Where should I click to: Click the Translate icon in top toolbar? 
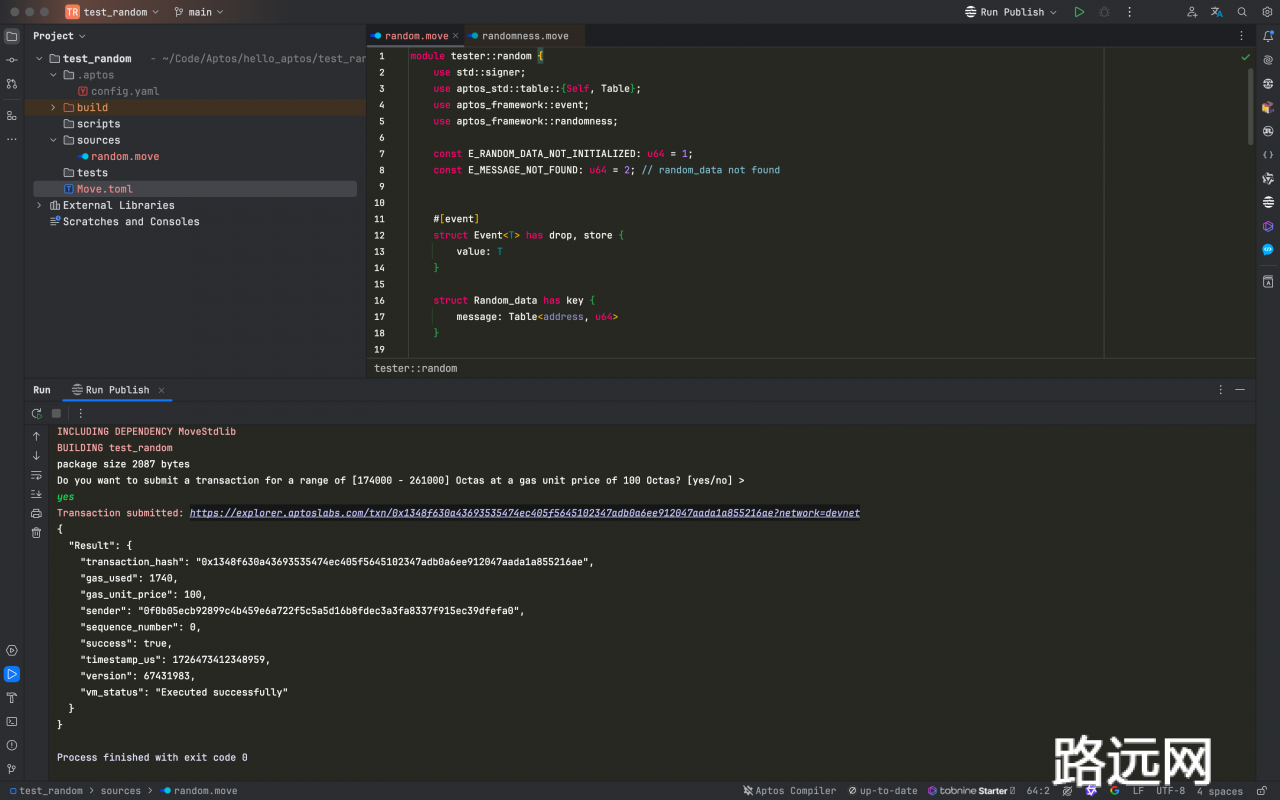click(x=1217, y=12)
